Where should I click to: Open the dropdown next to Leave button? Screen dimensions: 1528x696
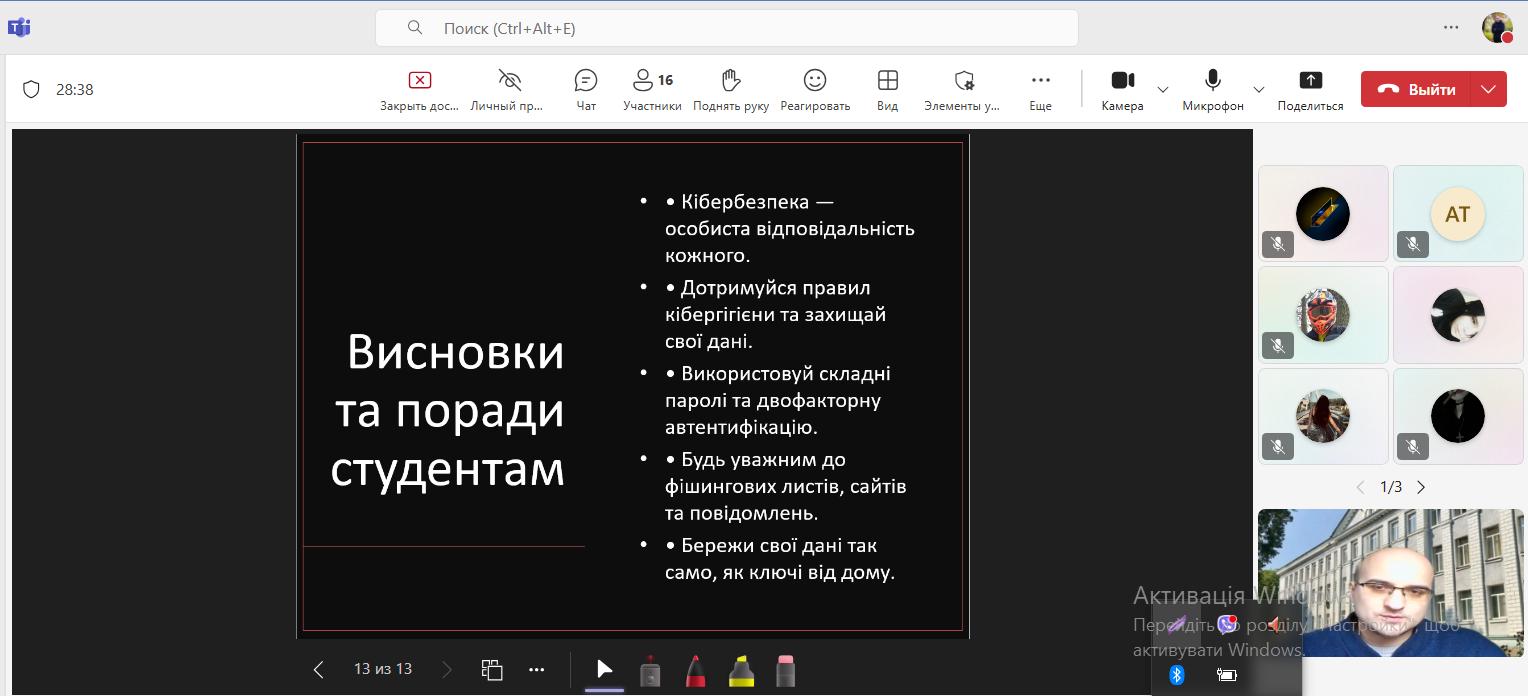1489,89
